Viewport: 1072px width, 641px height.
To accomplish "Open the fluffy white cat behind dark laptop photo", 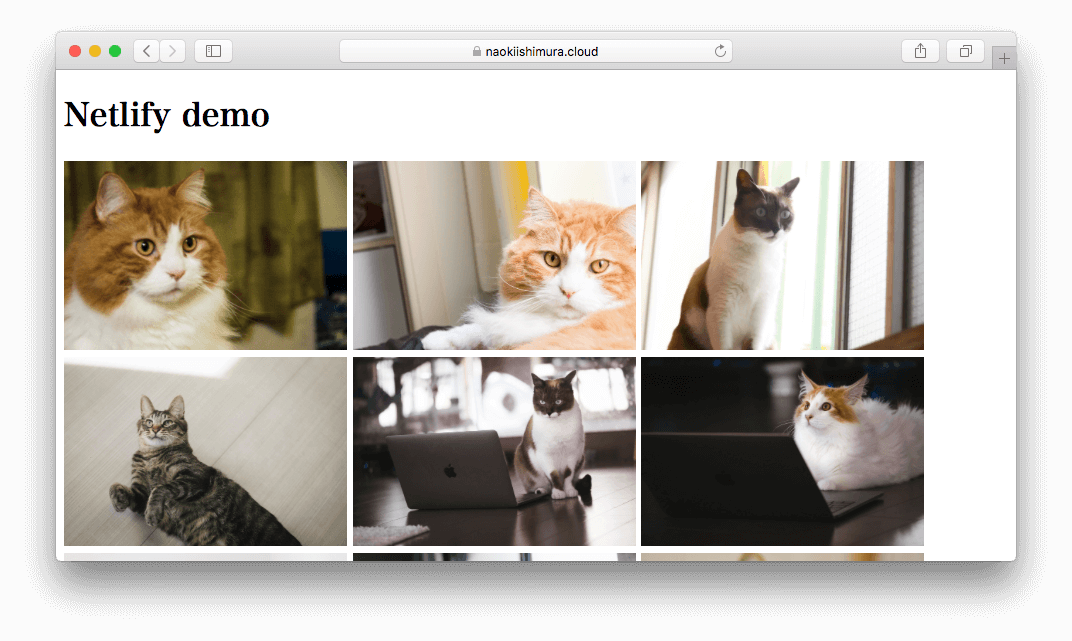I will 782,451.
